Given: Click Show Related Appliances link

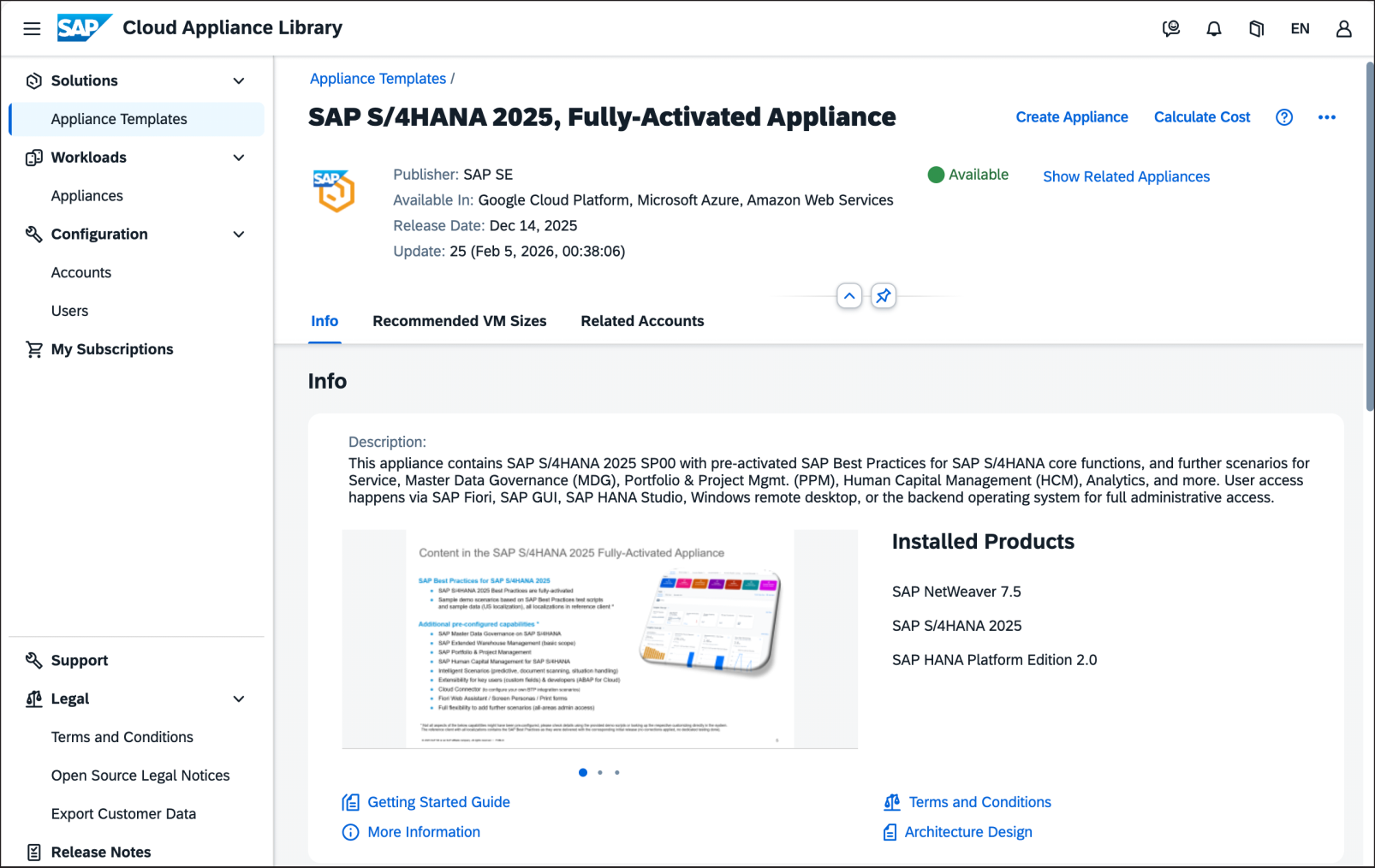Looking at the screenshot, I should coord(1126,176).
